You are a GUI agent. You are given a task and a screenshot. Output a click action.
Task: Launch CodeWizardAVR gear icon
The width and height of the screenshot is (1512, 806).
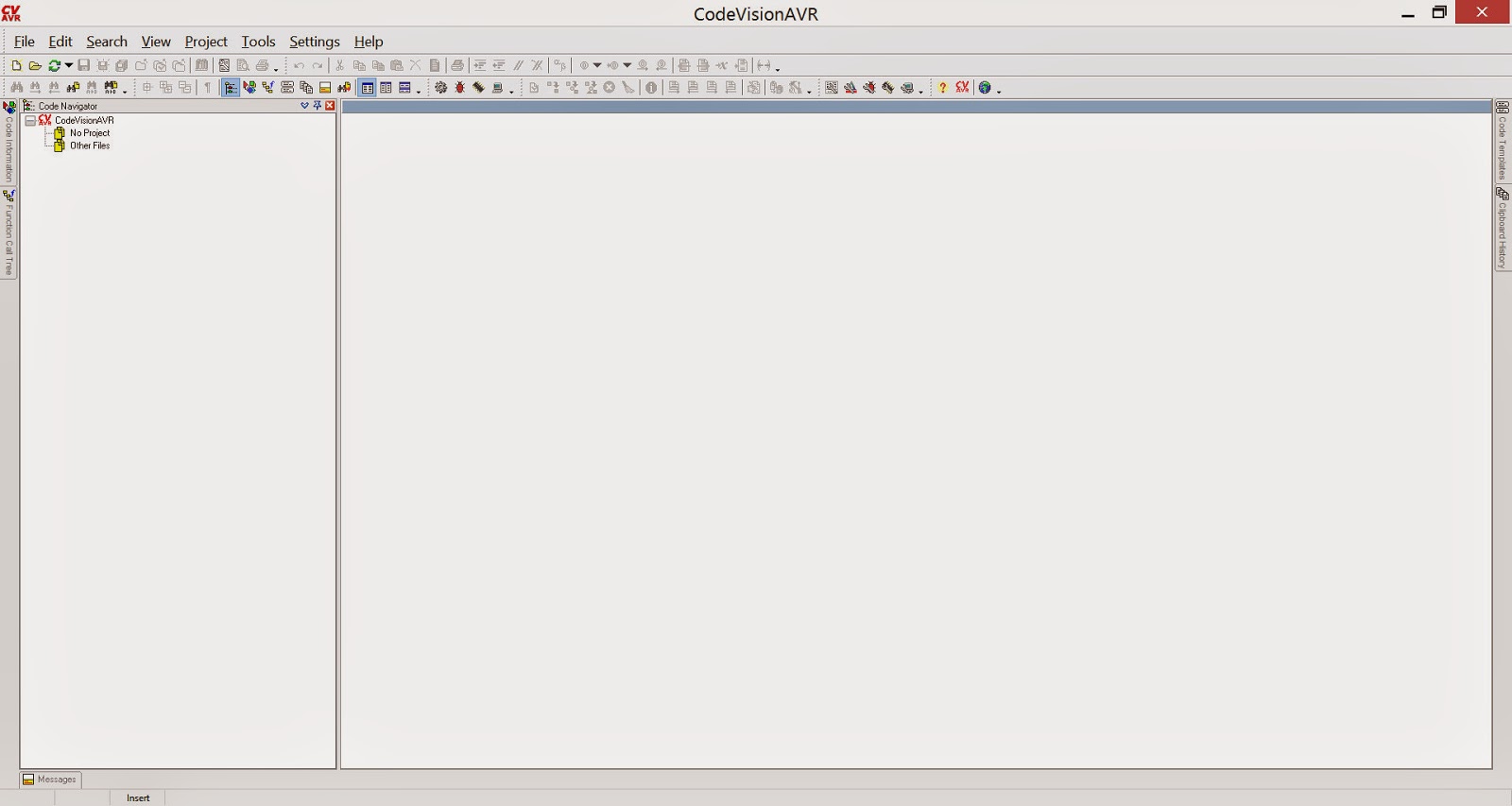(x=440, y=87)
